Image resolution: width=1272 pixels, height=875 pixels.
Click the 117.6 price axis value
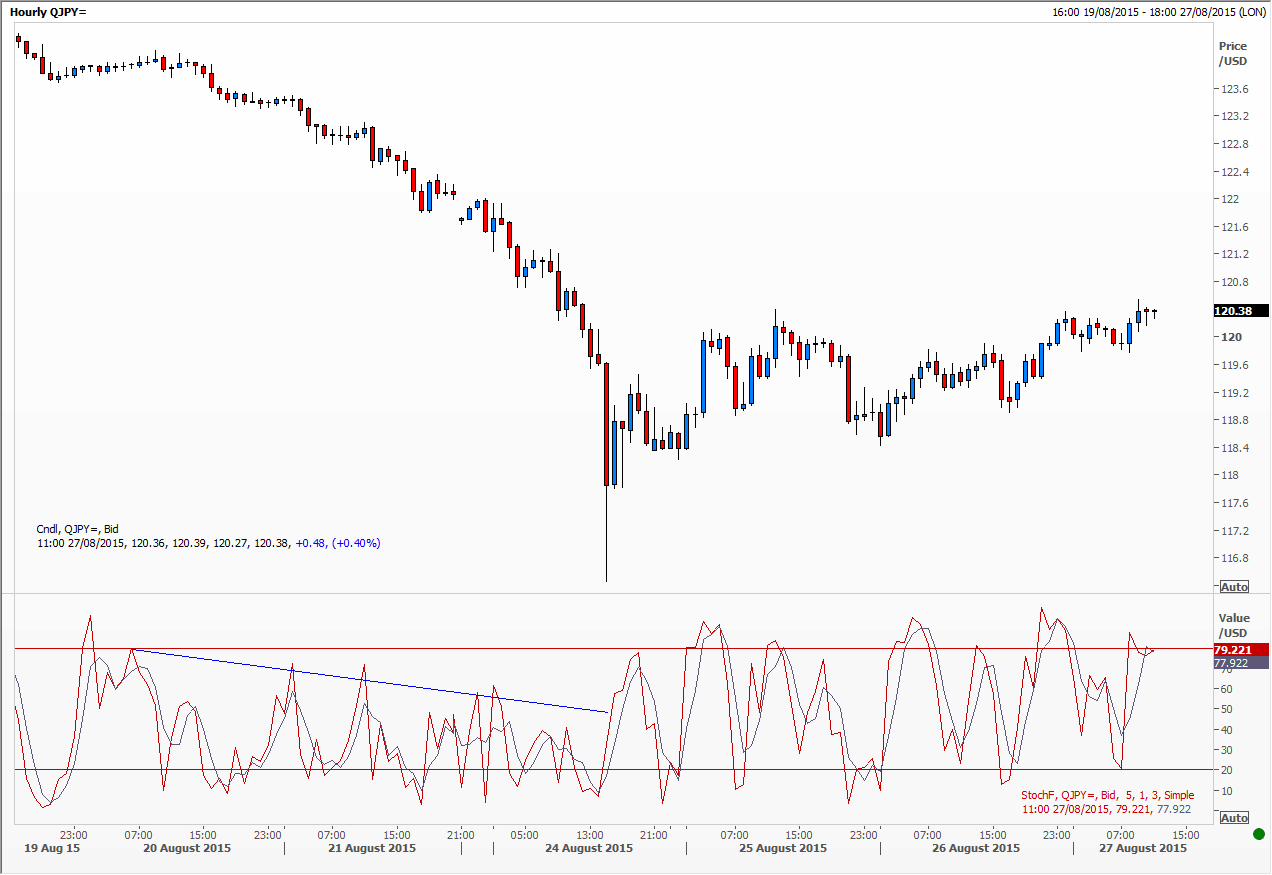tap(1233, 503)
